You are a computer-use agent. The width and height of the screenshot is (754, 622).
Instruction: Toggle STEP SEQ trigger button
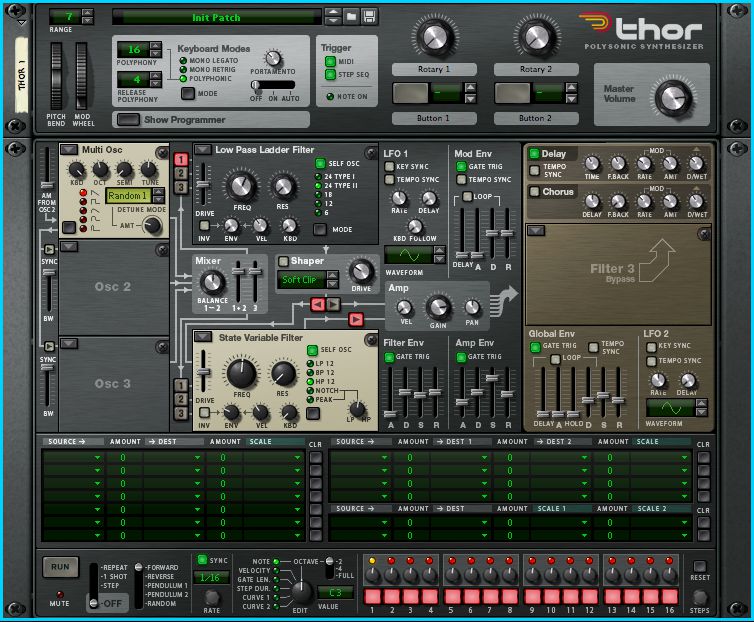[x=330, y=75]
